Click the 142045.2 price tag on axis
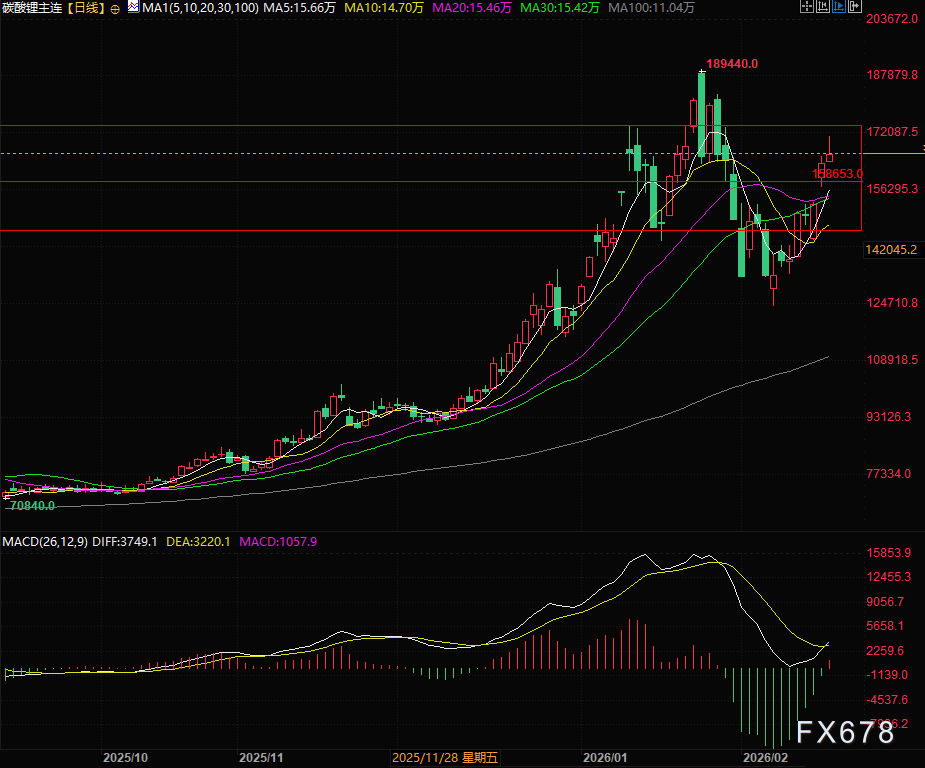Screen dimensions: 925x768 891,250
